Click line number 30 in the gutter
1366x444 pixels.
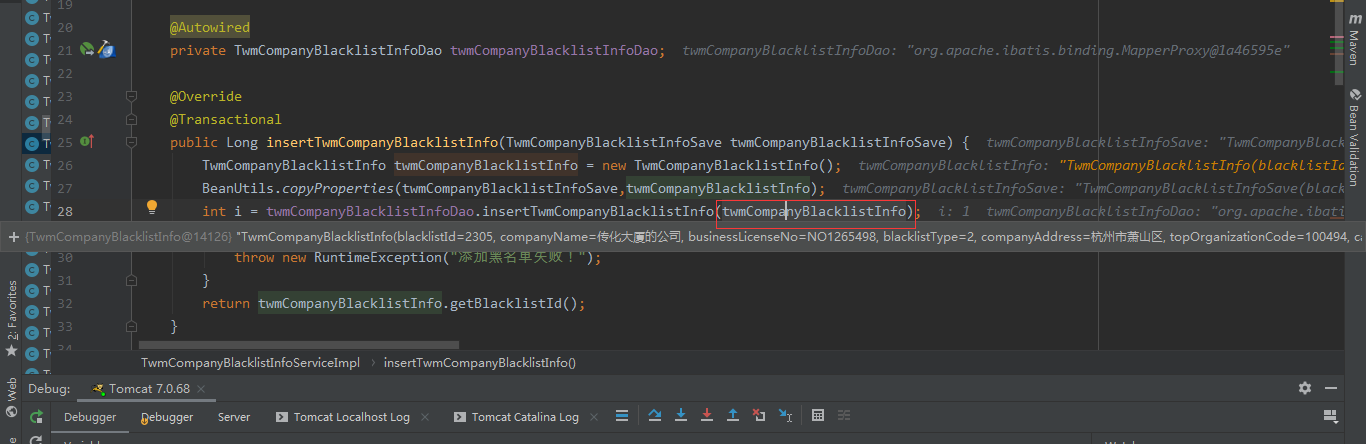tap(65, 257)
